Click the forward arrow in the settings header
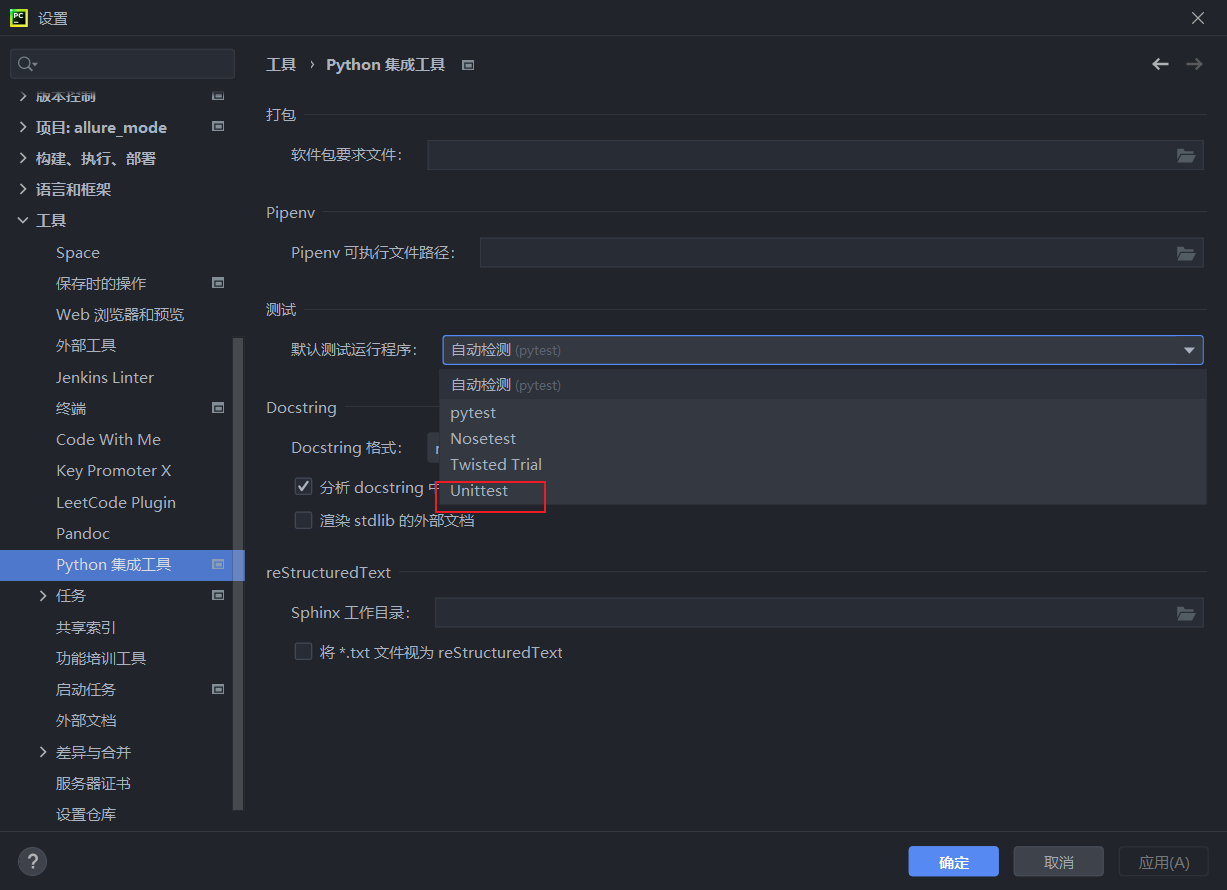 pos(1194,64)
